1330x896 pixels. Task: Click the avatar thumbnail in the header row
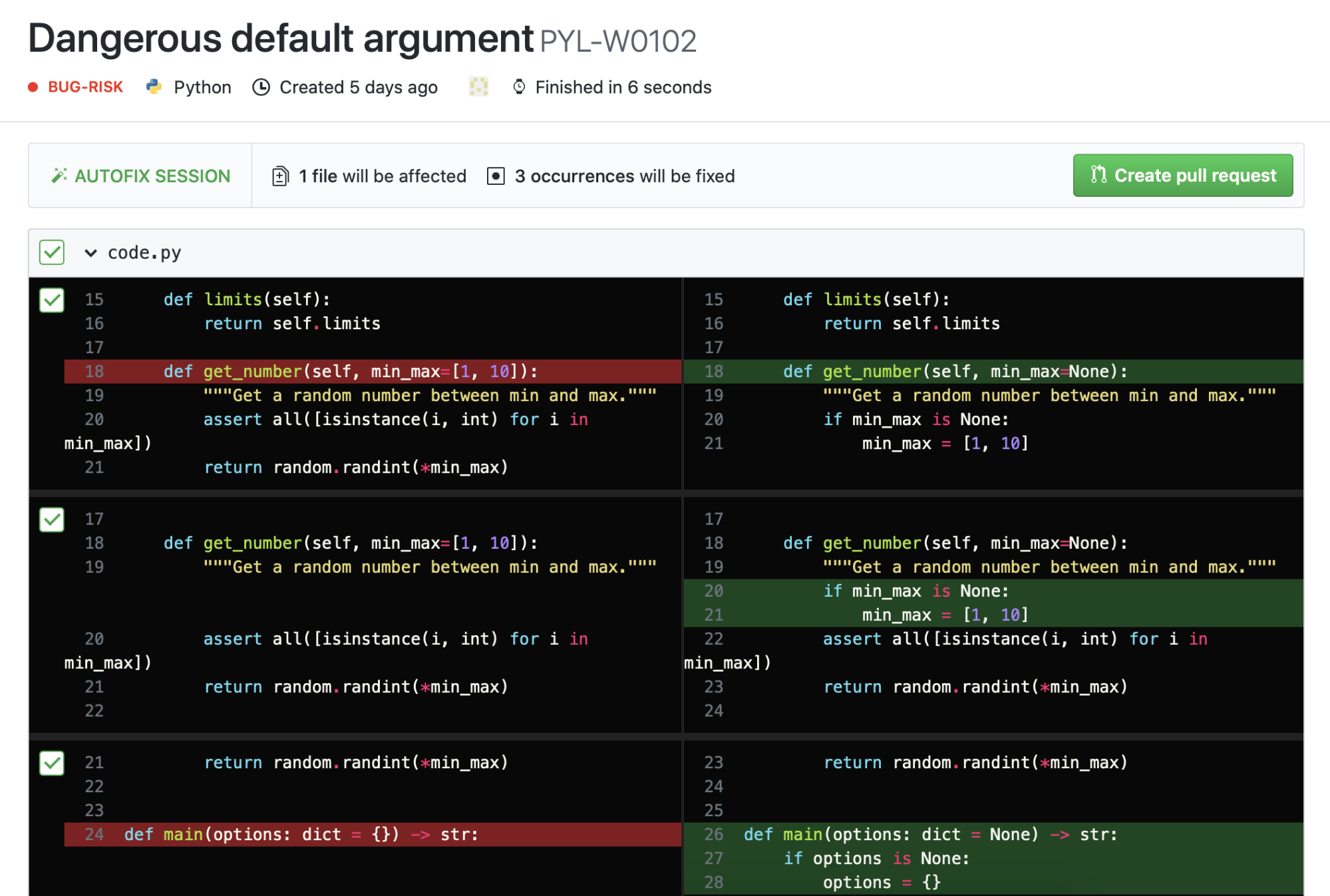pyautogui.click(x=478, y=86)
